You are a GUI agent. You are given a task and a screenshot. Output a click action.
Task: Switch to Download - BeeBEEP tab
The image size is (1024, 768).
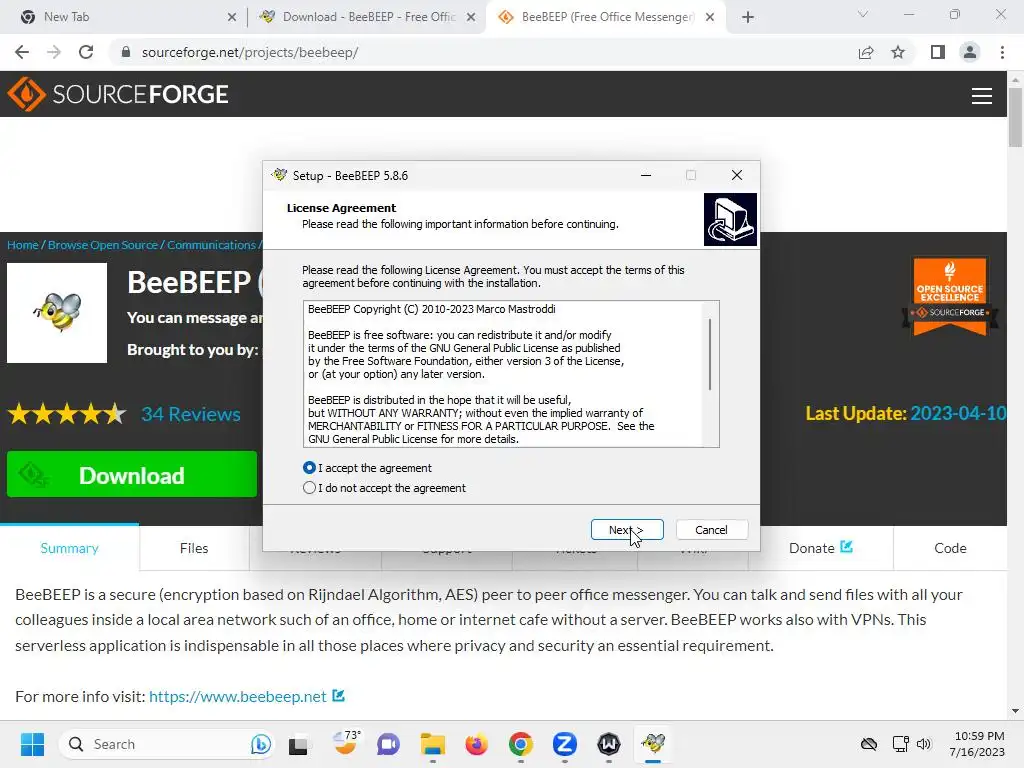366,17
